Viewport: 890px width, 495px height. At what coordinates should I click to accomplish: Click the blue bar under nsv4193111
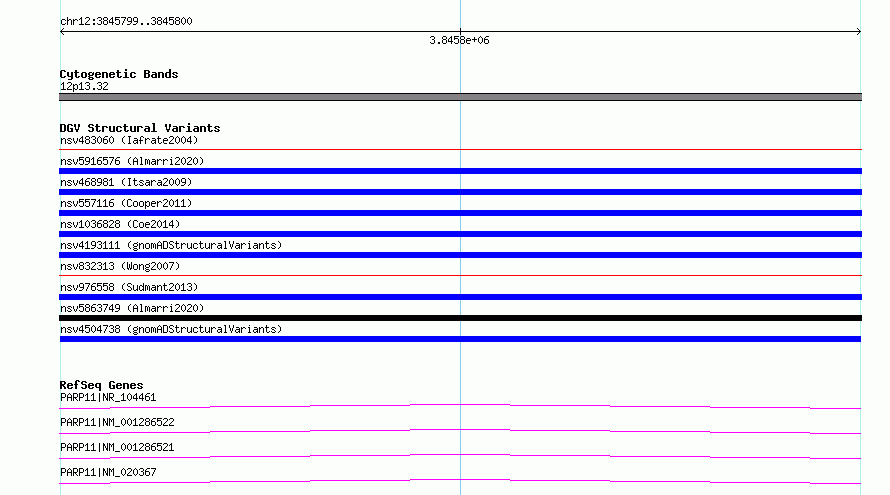click(x=460, y=255)
